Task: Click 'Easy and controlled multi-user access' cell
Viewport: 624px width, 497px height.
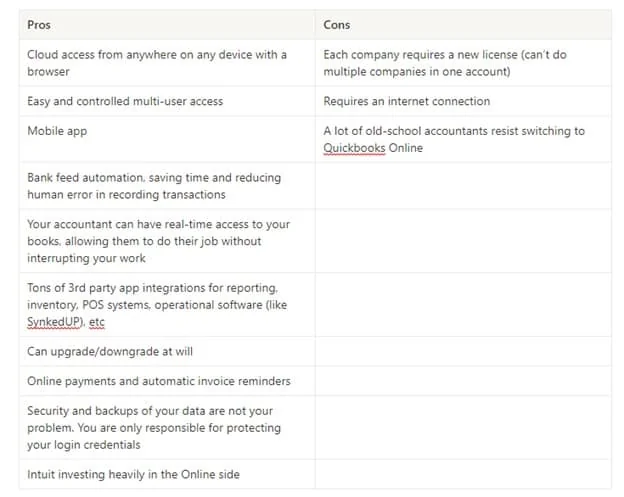Action: click(x=167, y=101)
